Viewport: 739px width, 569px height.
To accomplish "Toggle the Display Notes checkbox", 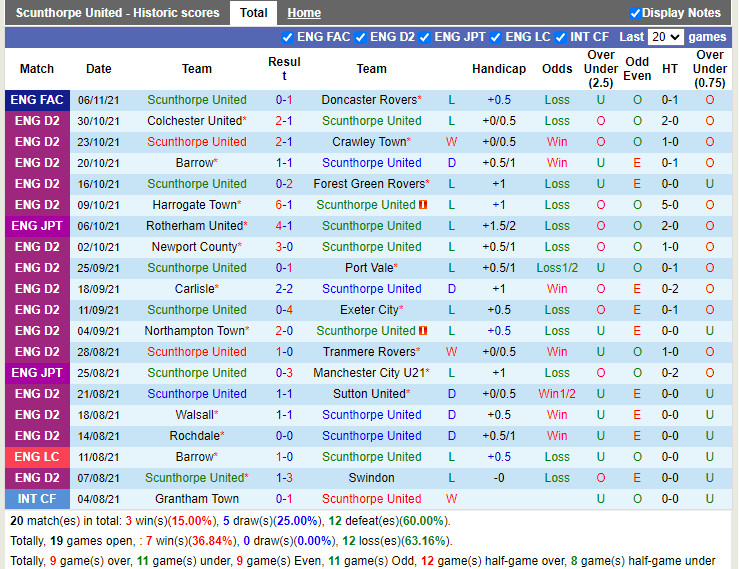I will tap(635, 13).
